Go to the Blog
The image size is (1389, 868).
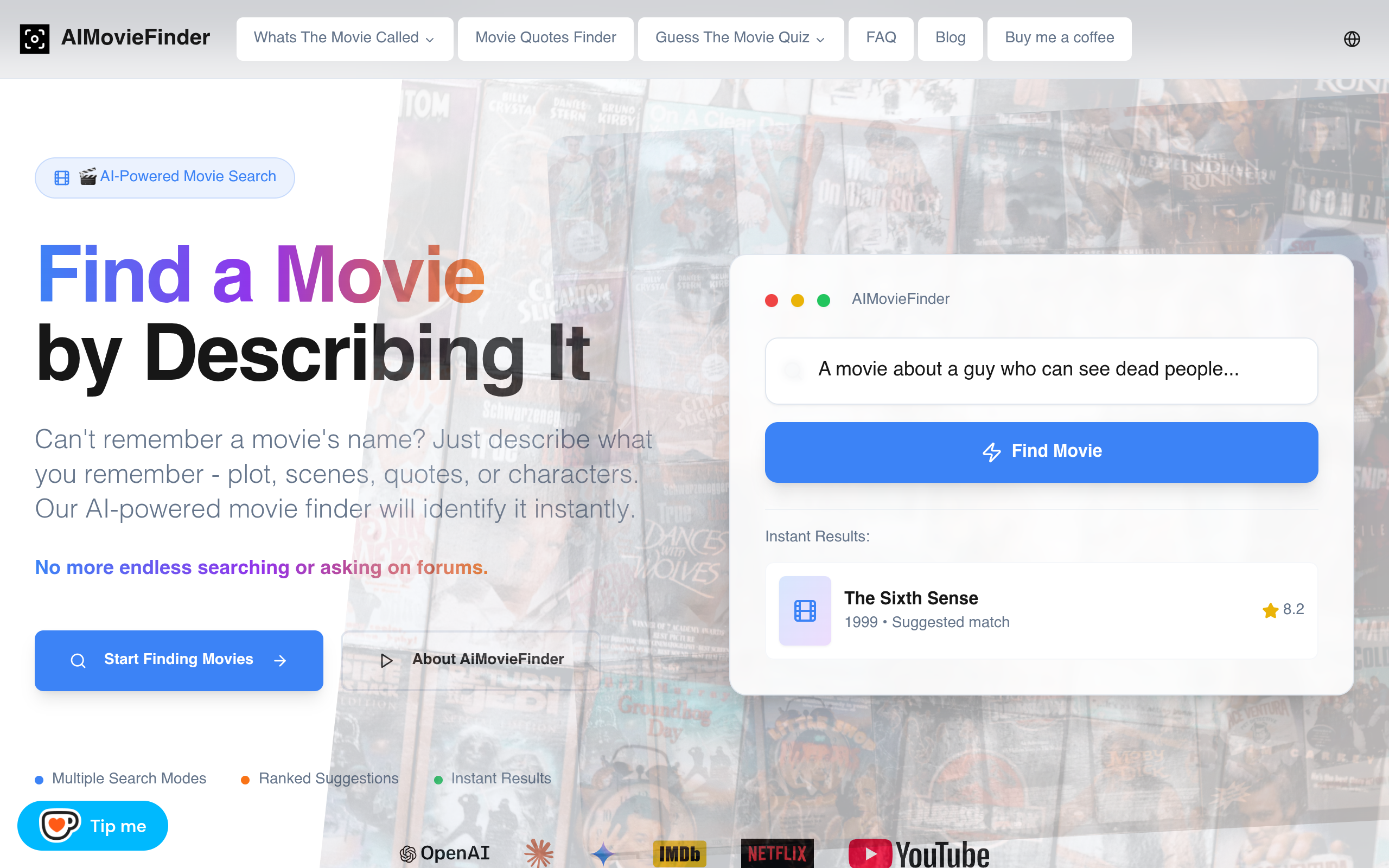click(x=950, y=39)
